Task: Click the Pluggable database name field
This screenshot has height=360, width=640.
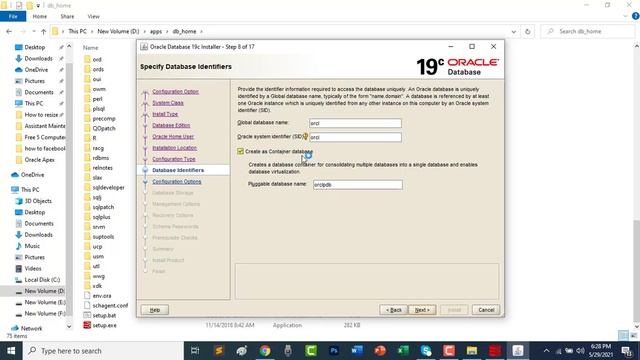Action: [x=358, y=185]
